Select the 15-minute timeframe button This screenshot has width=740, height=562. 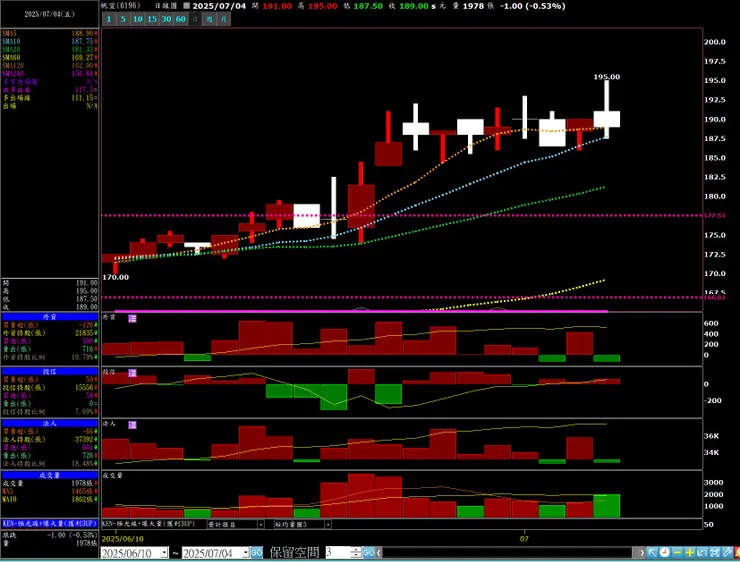(x=152, y=19)
